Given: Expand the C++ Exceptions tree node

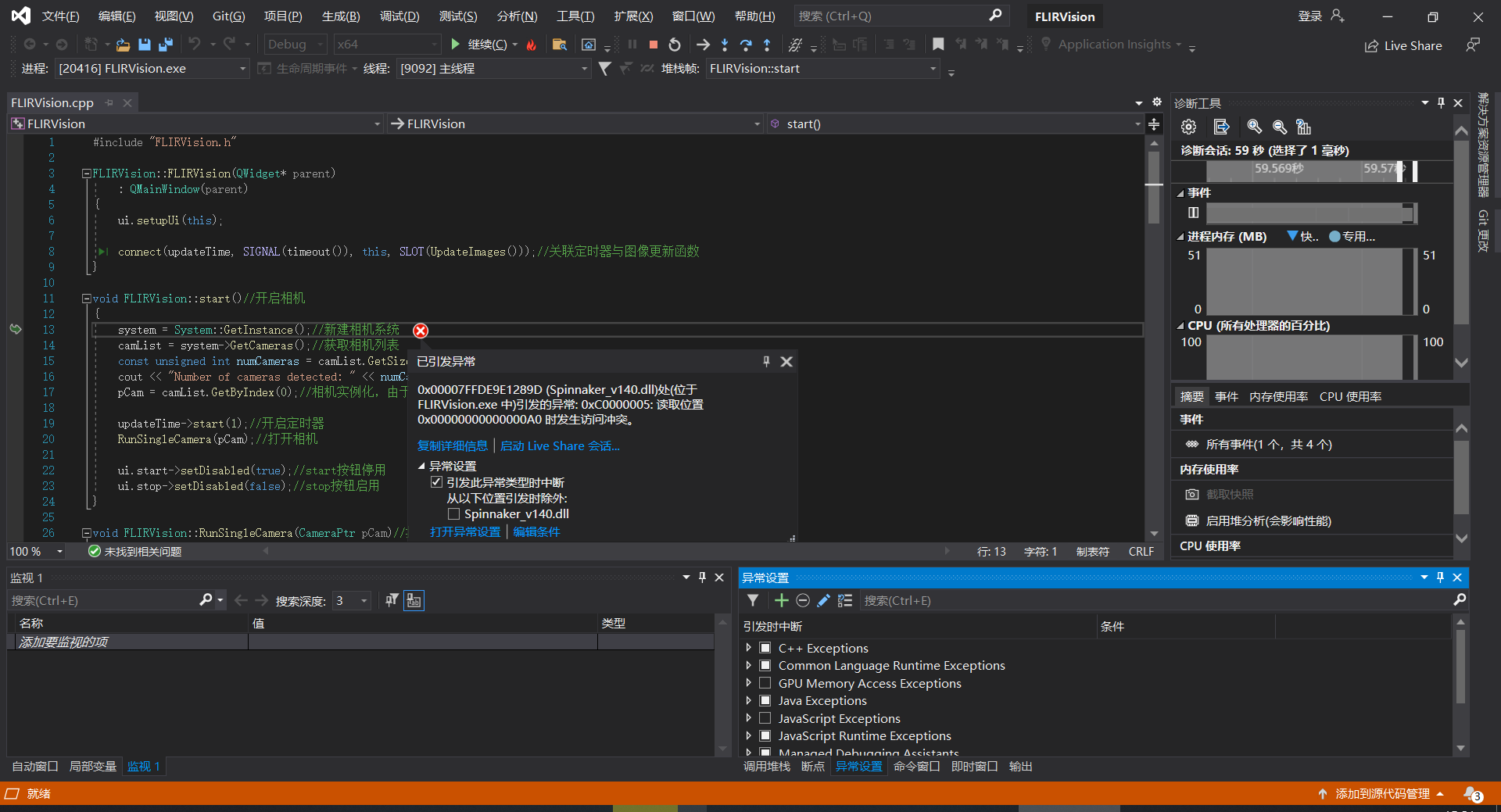Looking at the screenshot, I should coord(748,648).
